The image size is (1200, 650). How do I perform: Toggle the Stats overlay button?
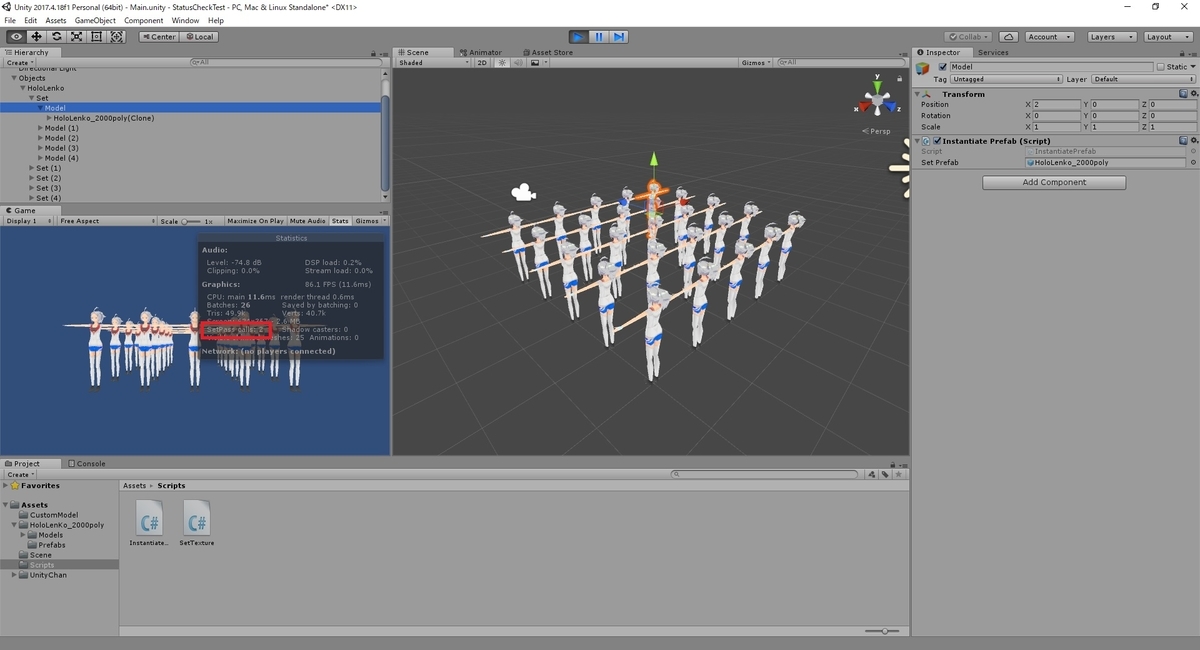[x=340, y=221]
